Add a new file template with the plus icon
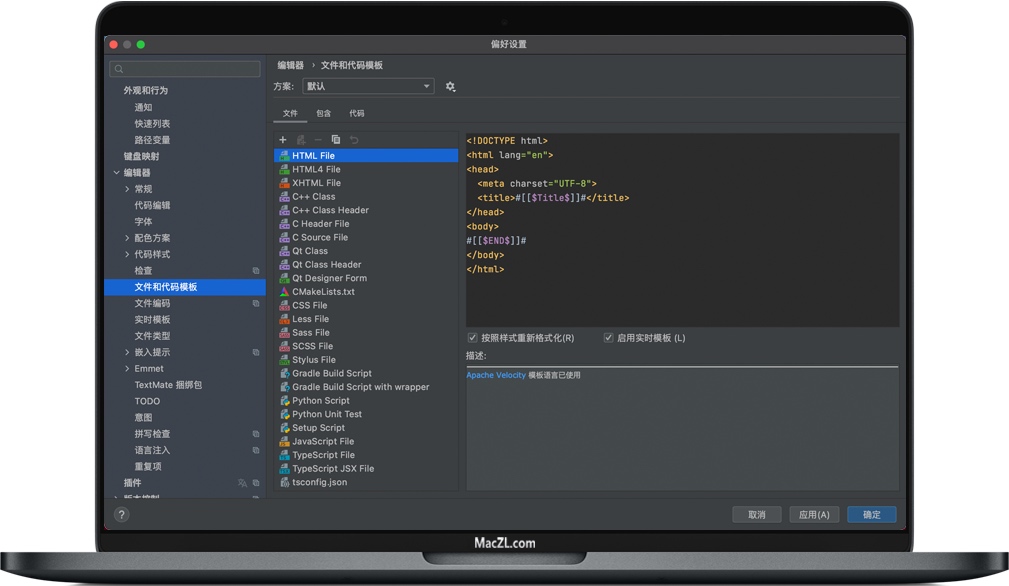This screenshot has height=586, width=1009. [282, 139]
